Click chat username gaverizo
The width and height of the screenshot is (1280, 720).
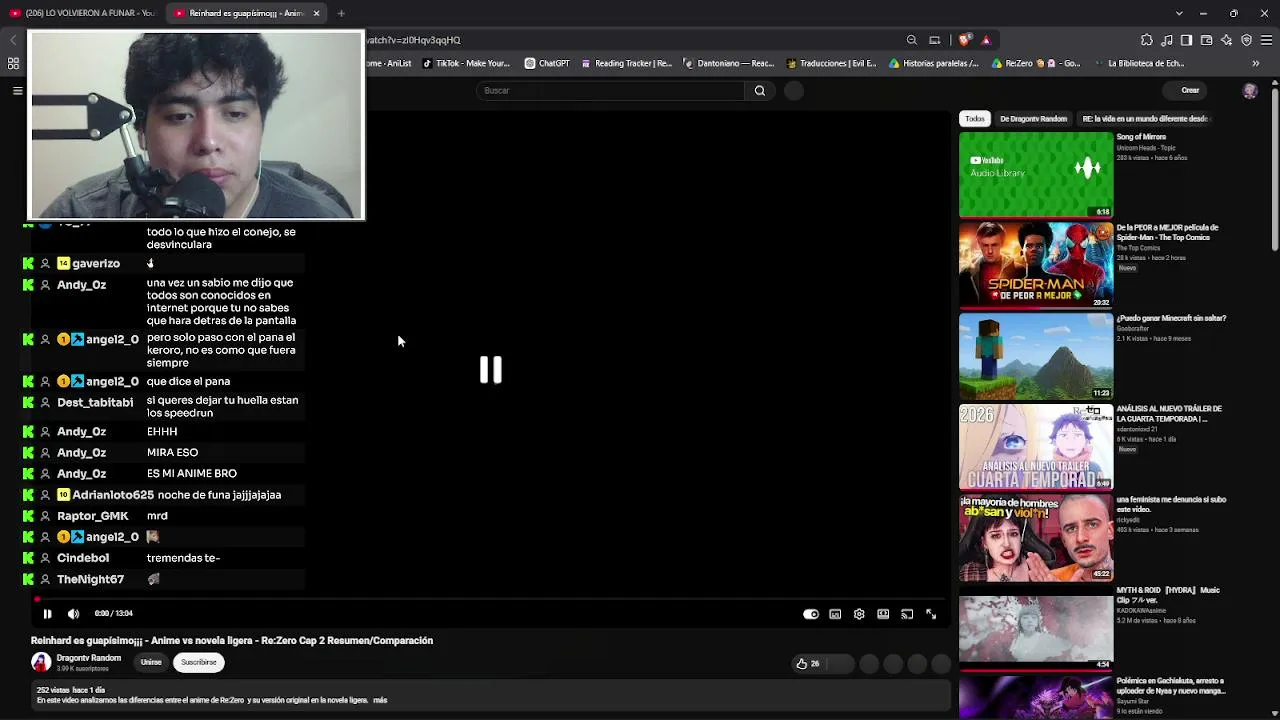tap(96, 264)
